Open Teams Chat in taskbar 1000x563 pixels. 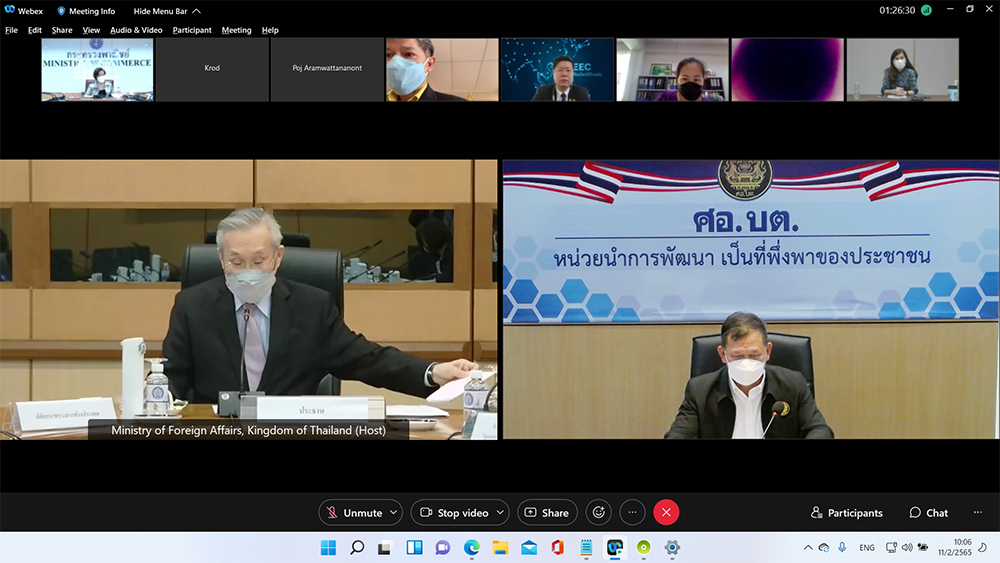click(x=443, y=548)
